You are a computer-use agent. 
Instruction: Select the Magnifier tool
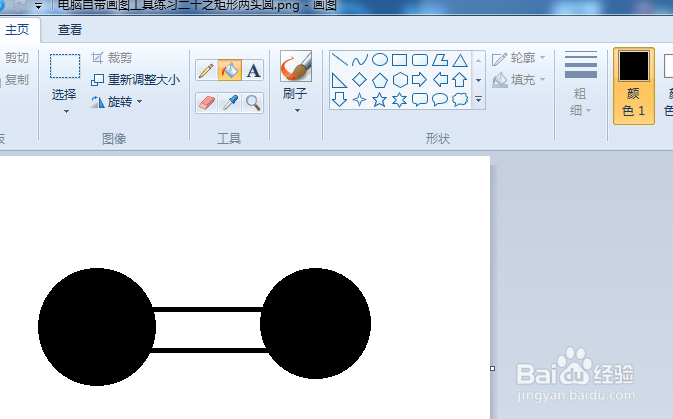click(253, 103)
